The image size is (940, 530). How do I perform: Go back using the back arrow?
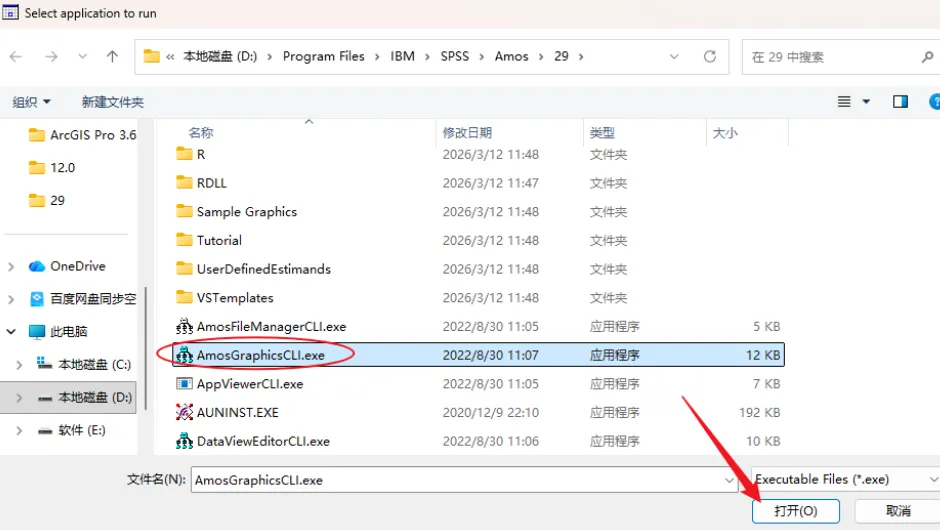tap(16, 56)
